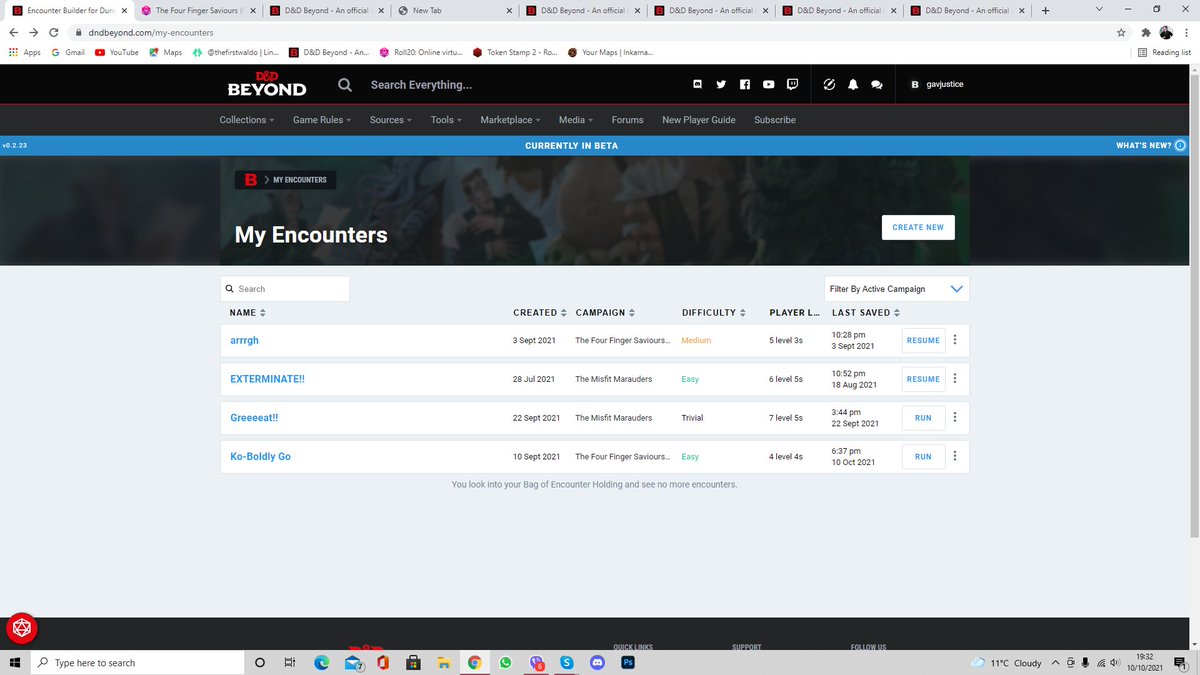The height and width of the screenshot is (675, 1200).
Task: Open Discord from the Windows taskbar
Action: (598, 662)
